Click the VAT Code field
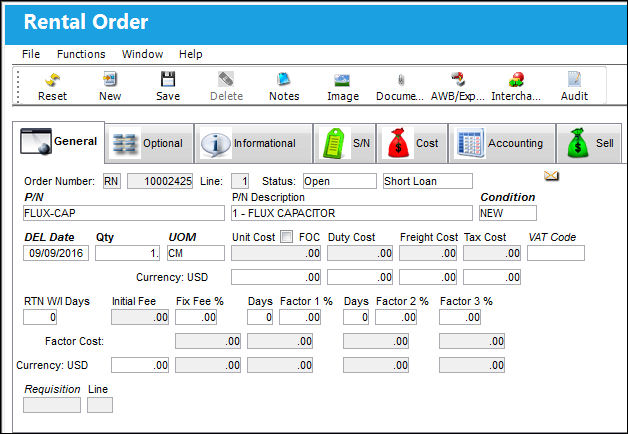This screenshot has height=434, width=628. point(556,253)
